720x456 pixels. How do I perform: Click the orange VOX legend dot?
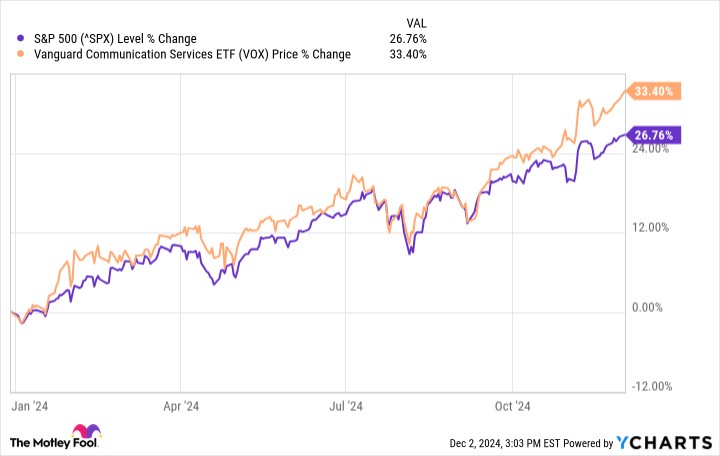[x=20, y=54]
